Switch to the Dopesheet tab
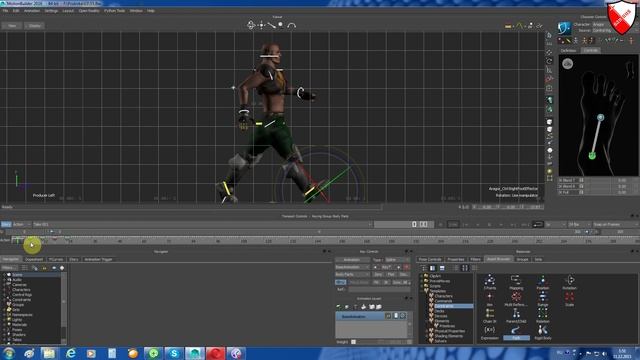The width and height of the screenshot is (640, 360). (34, 259)
